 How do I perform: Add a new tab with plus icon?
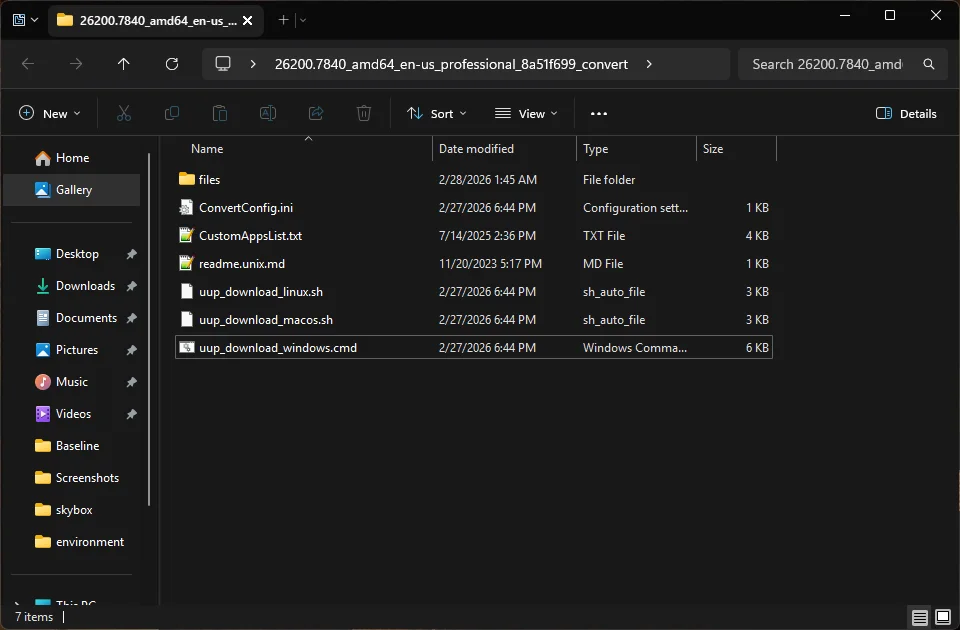[x=283, y=20]
